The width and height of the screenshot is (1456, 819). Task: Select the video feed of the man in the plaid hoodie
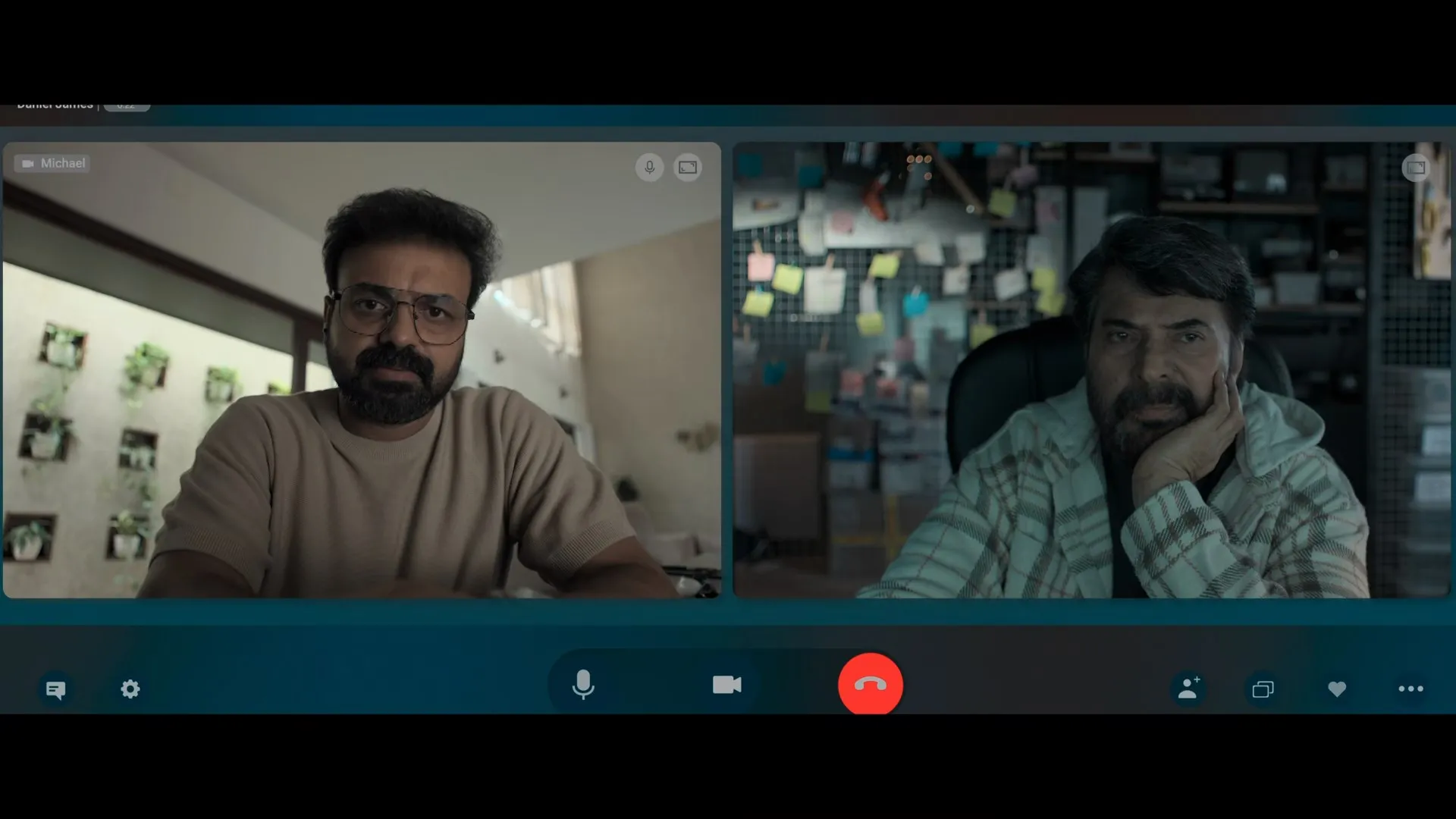[1092, 370]
